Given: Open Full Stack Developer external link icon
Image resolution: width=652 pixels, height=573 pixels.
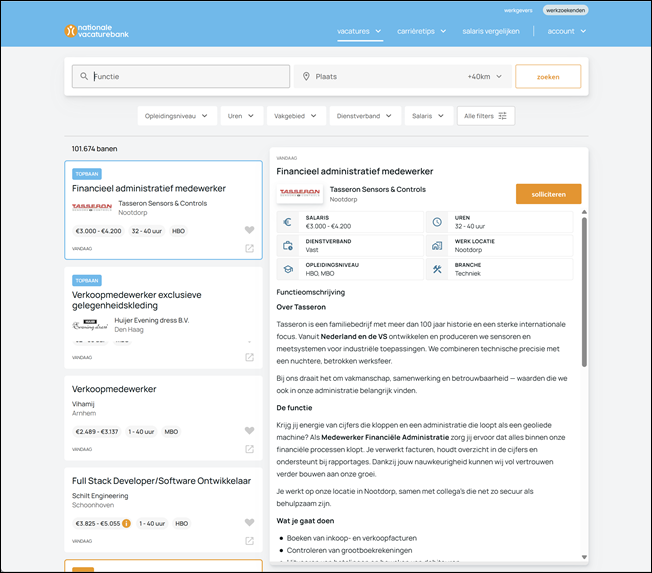Looking at the screenshot, I should point(249,541).
